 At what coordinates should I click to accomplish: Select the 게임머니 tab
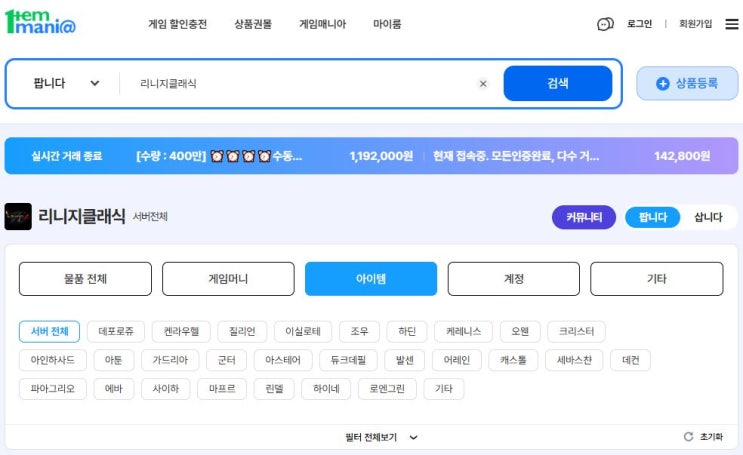pos(228,279)
